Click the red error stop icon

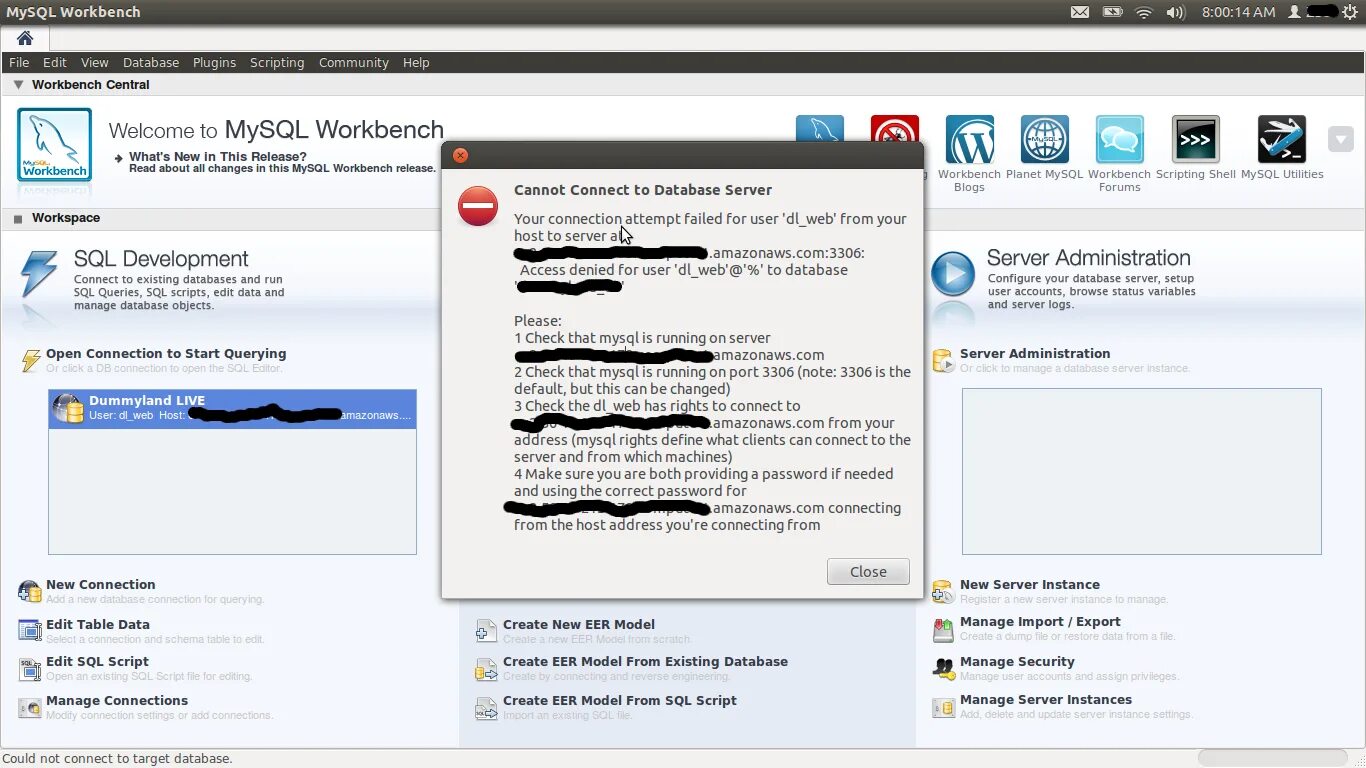tap(478, 205)
